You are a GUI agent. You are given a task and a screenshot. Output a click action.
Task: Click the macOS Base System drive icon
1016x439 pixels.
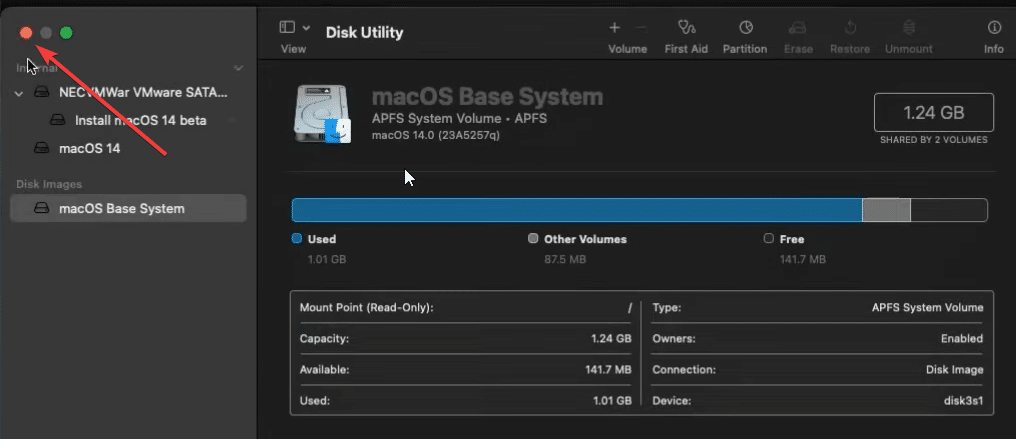click(x=323, y=115)
